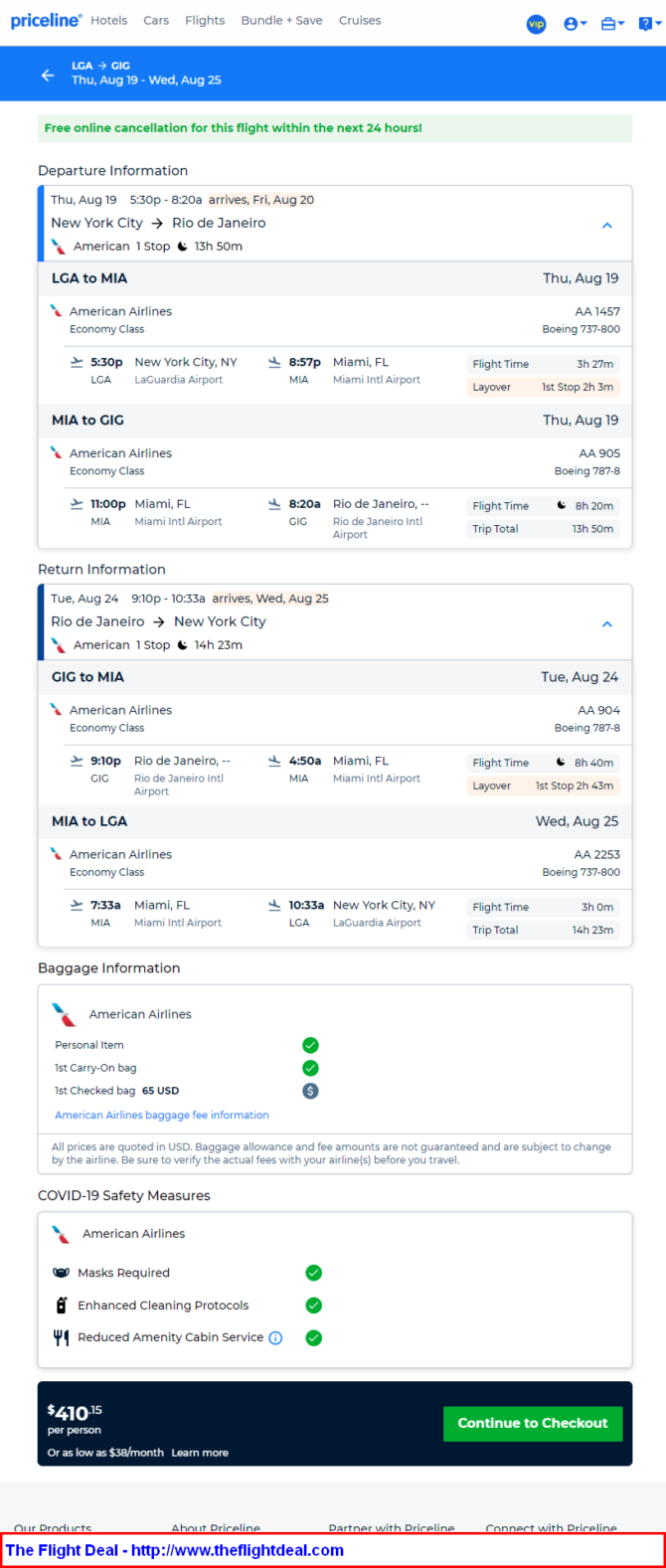
Task: Click the Personal Item green checkmark
Action: pos(310,1045)
